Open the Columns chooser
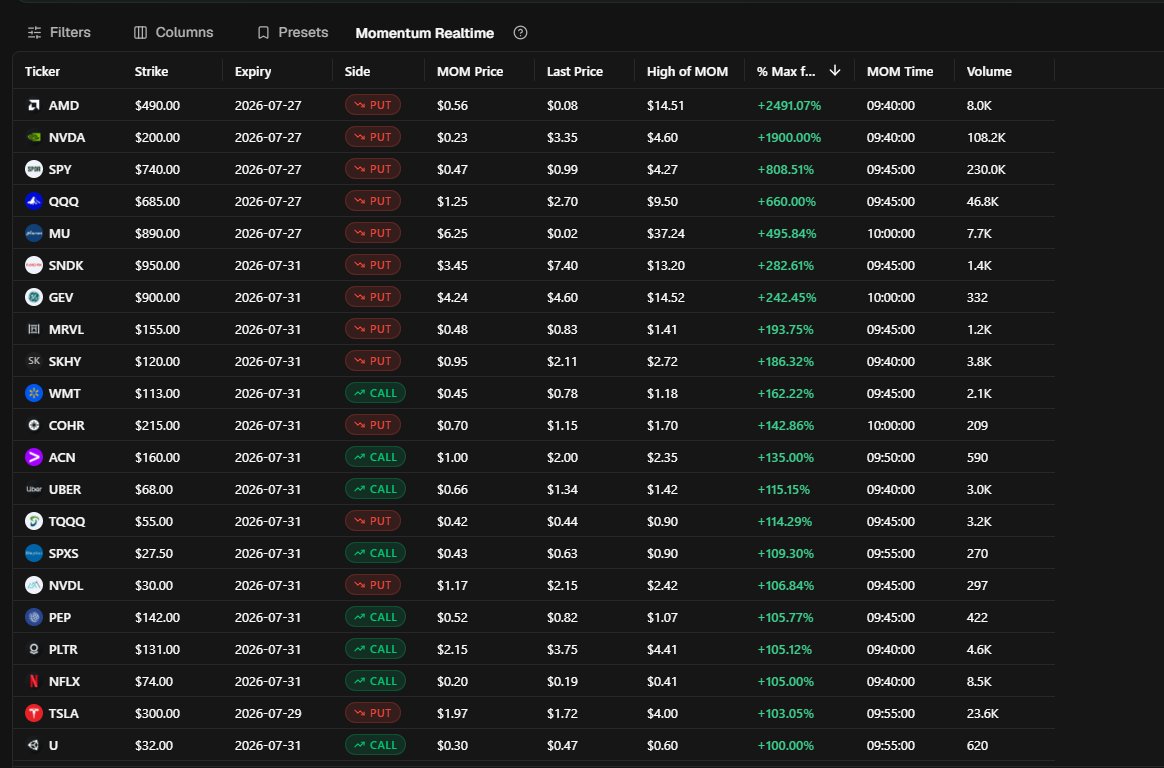Screen dimensions: 1164x768 coord(173,33)
